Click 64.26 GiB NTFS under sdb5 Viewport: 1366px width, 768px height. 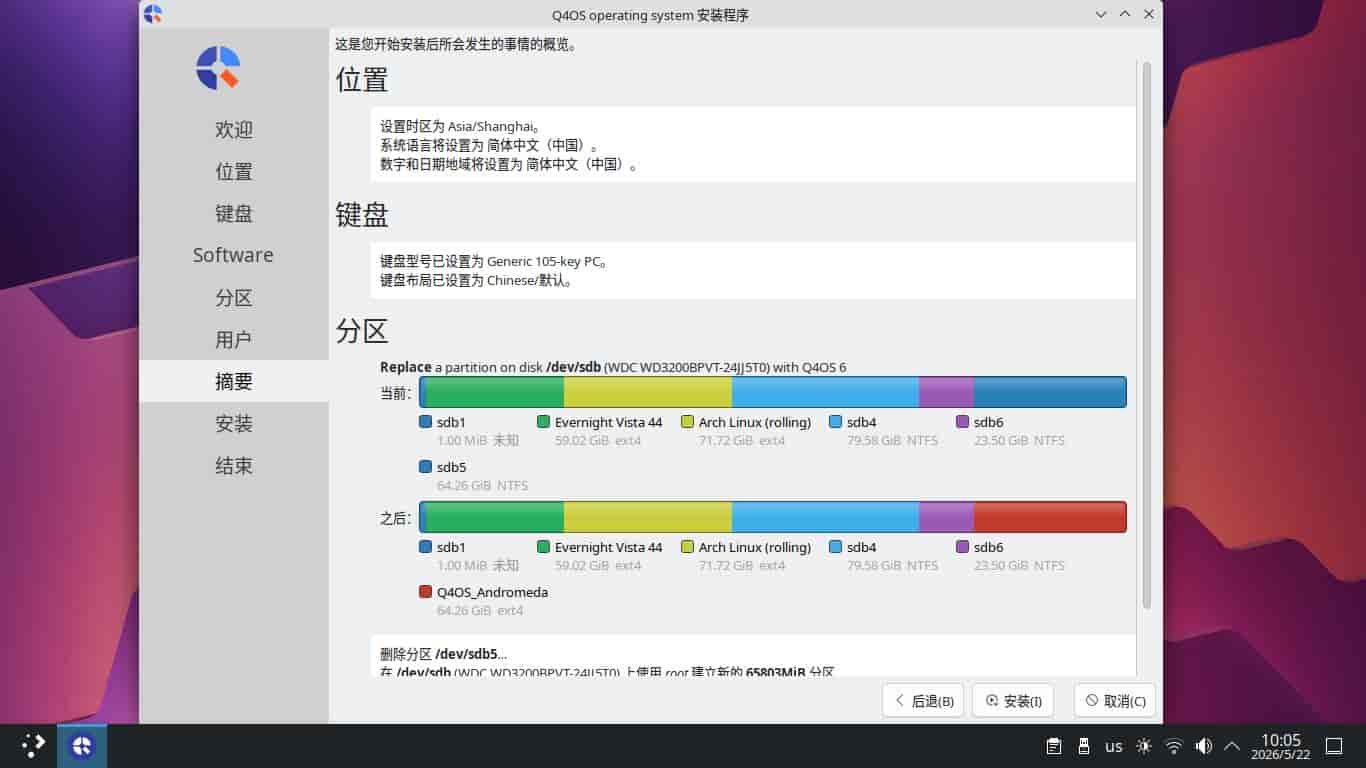(x=482, y=485)
